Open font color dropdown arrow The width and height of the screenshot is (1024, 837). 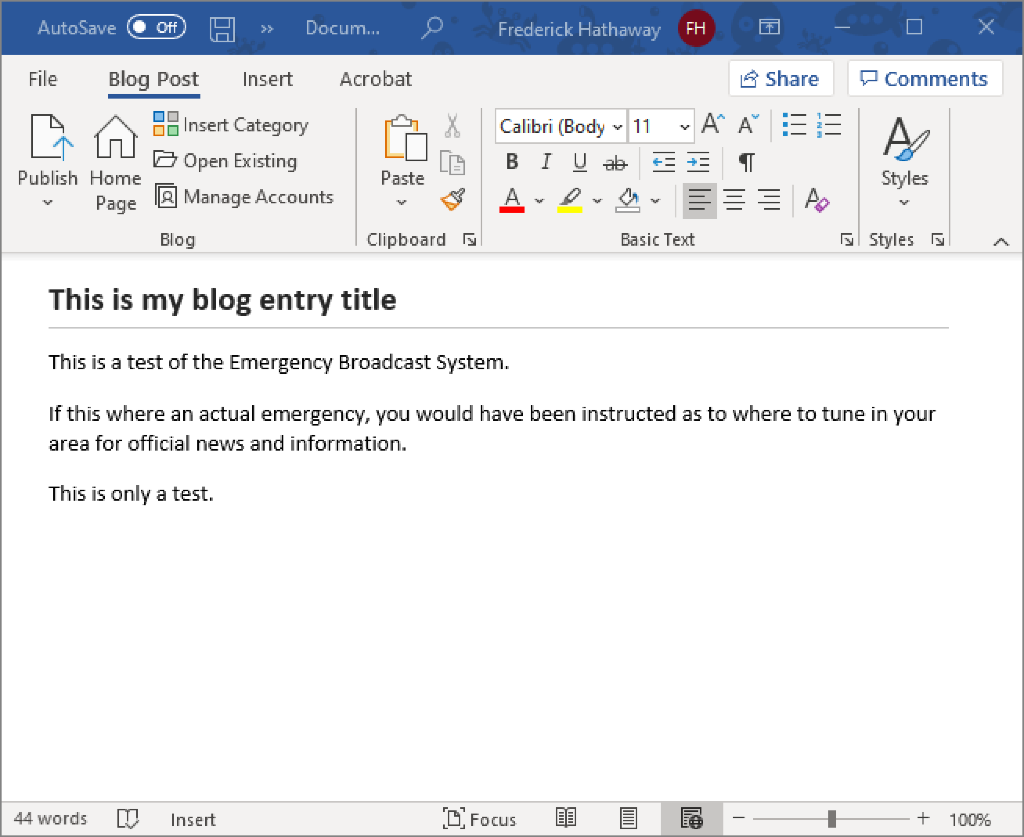click(x=539, y=200)
